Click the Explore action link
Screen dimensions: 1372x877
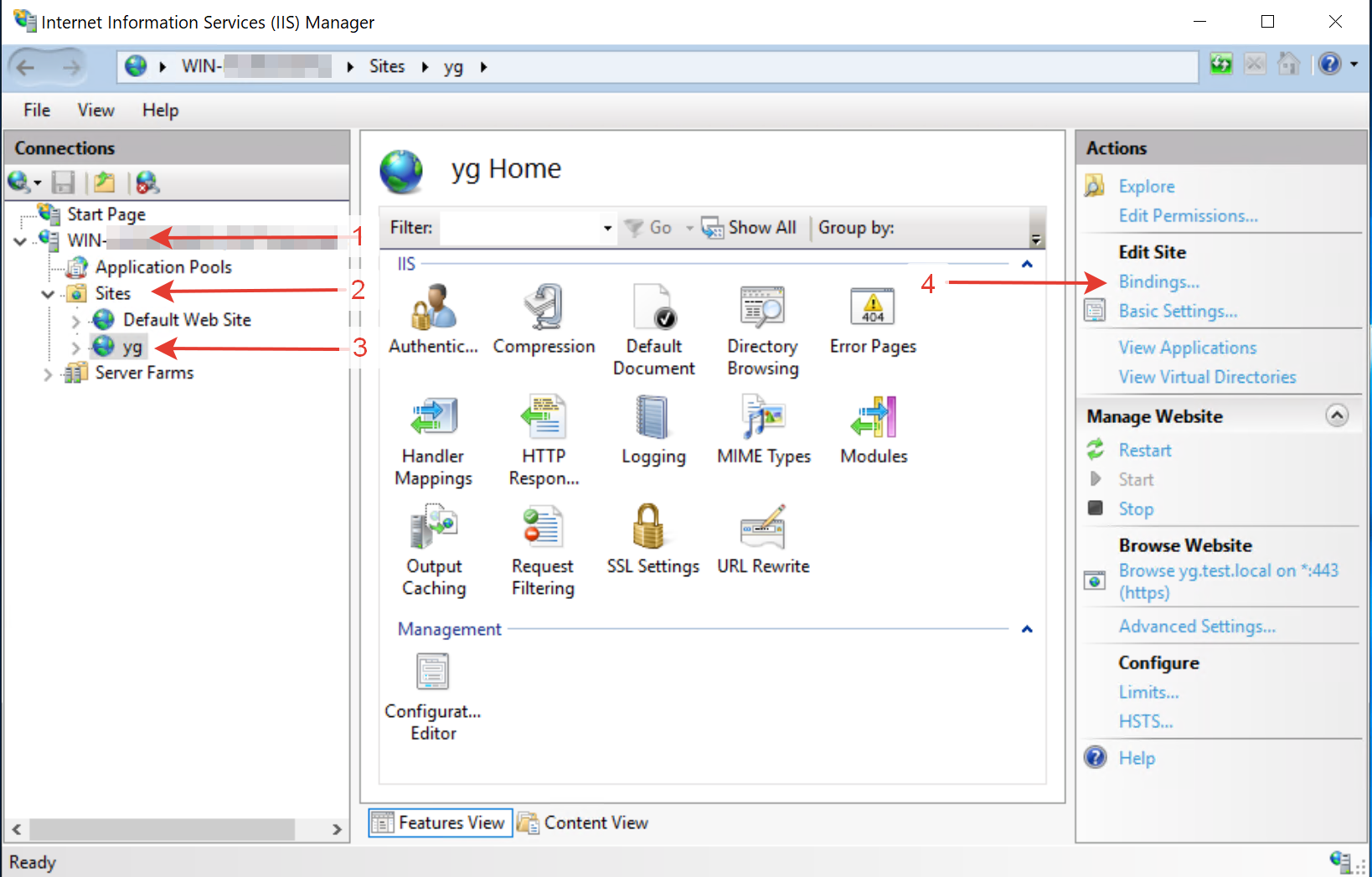pos(1147,186)
